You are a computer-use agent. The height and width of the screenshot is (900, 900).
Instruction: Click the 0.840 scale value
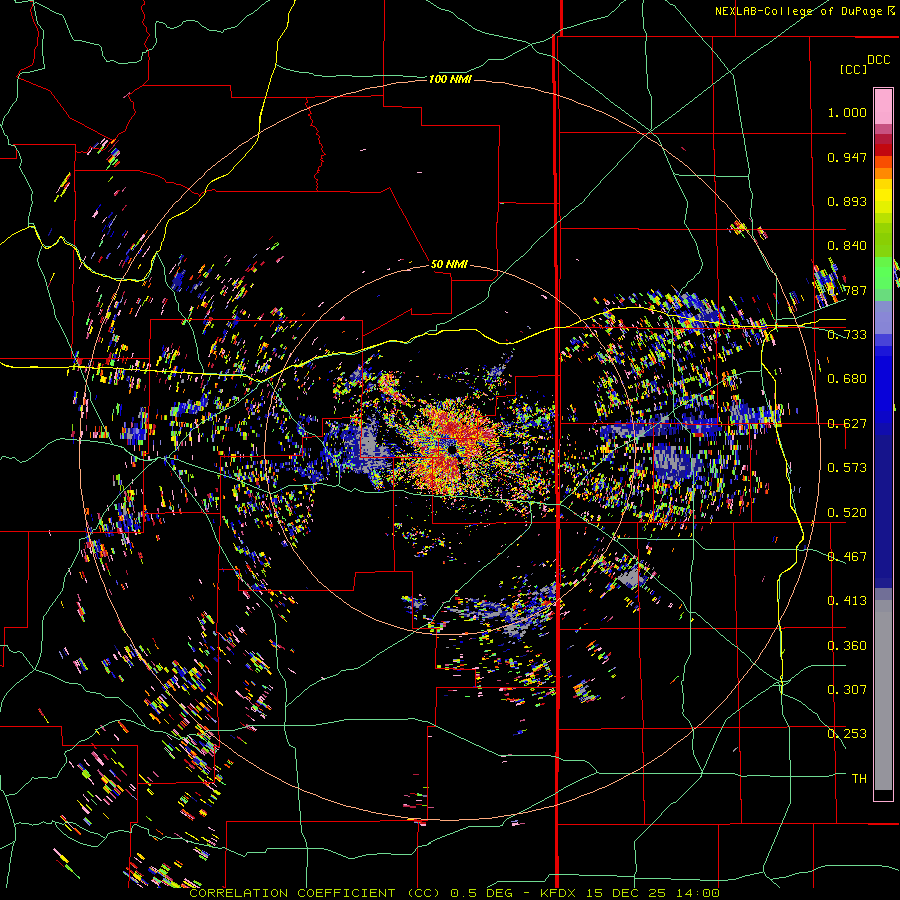847,246
